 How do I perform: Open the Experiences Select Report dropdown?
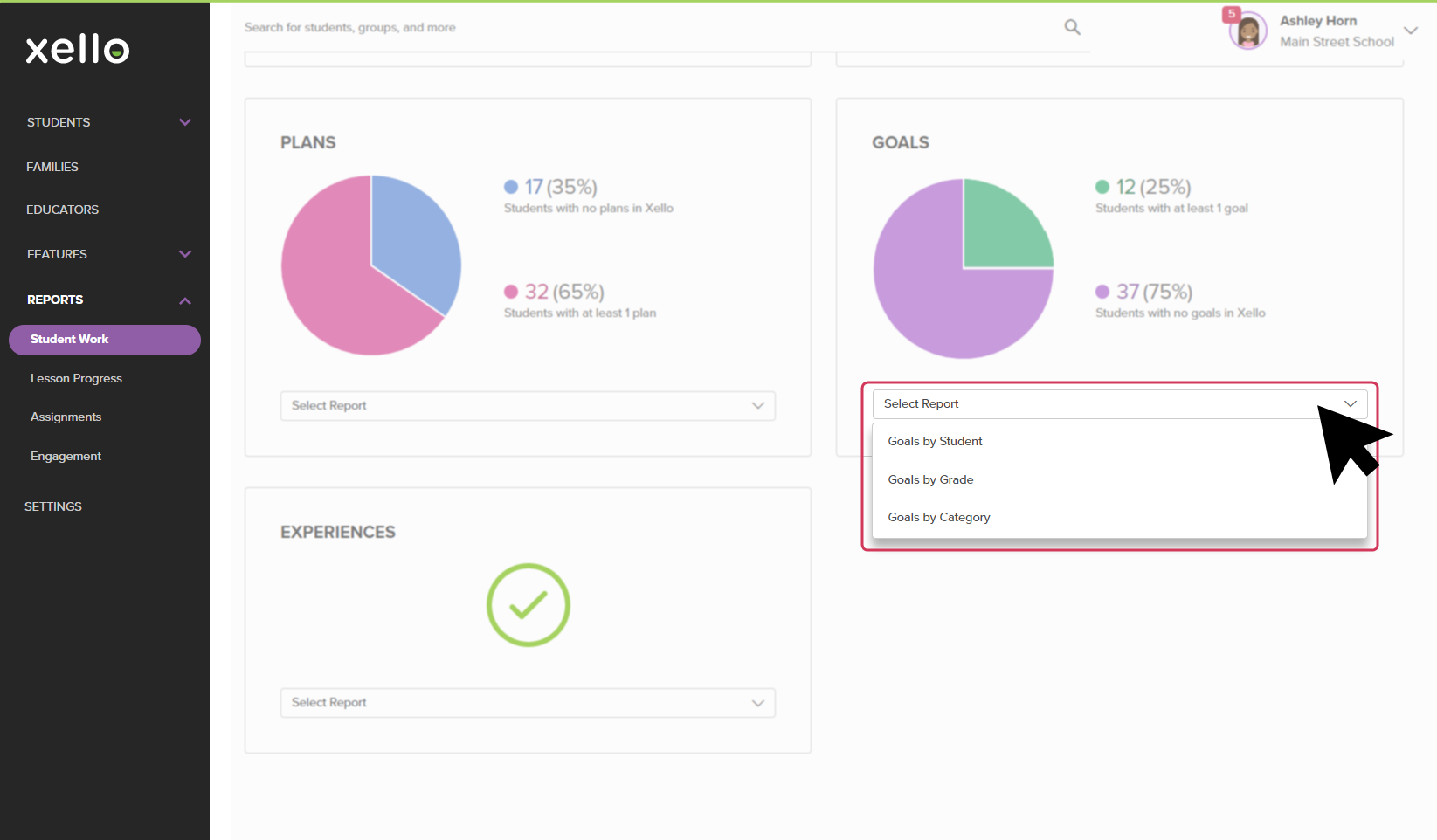tap(528, 703)
